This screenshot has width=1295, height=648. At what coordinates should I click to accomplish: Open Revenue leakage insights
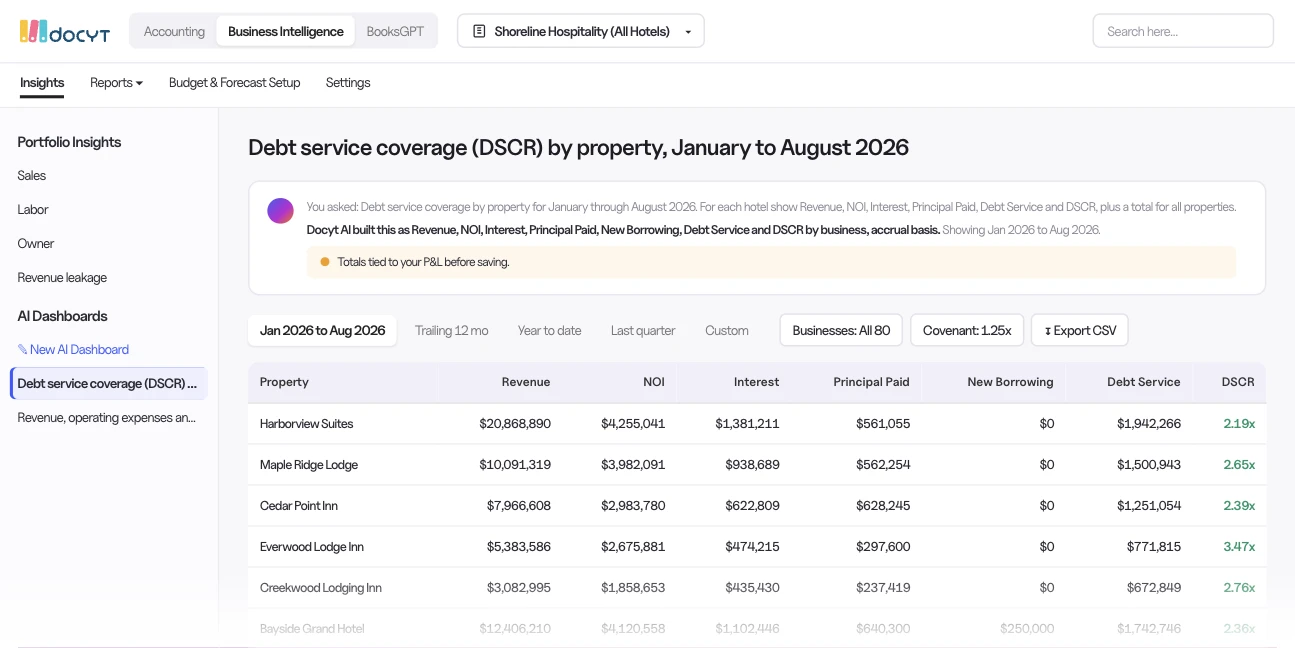click(62, 277)
